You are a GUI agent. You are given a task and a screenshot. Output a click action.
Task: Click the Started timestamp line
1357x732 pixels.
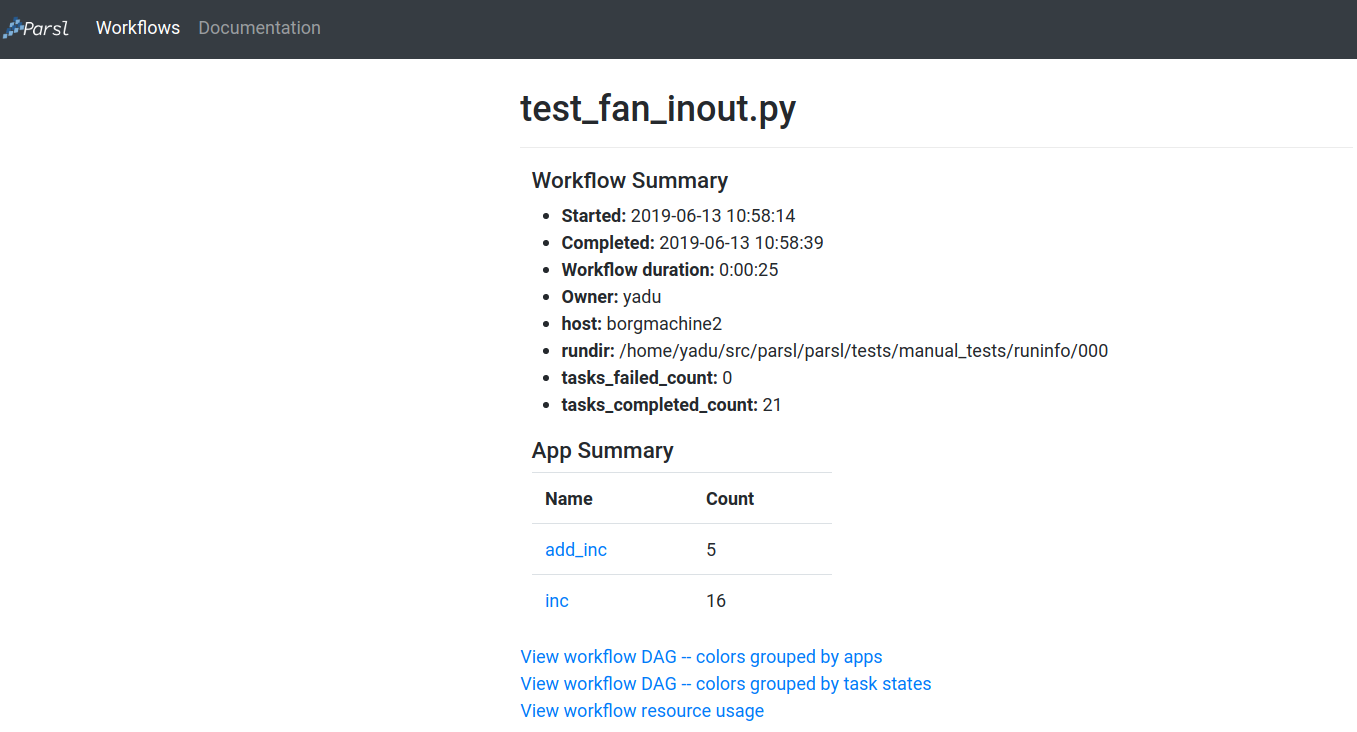point(679,216)
